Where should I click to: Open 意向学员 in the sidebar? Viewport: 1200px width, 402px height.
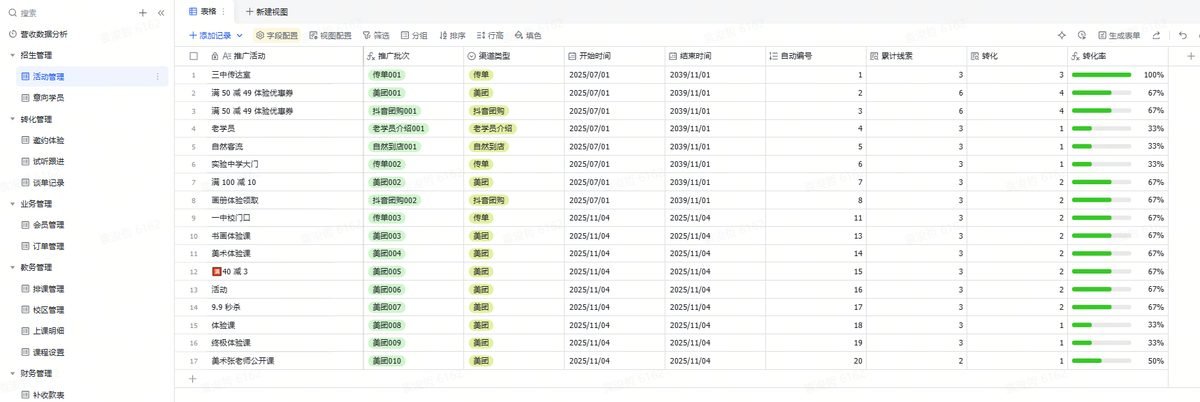(49, 98)
